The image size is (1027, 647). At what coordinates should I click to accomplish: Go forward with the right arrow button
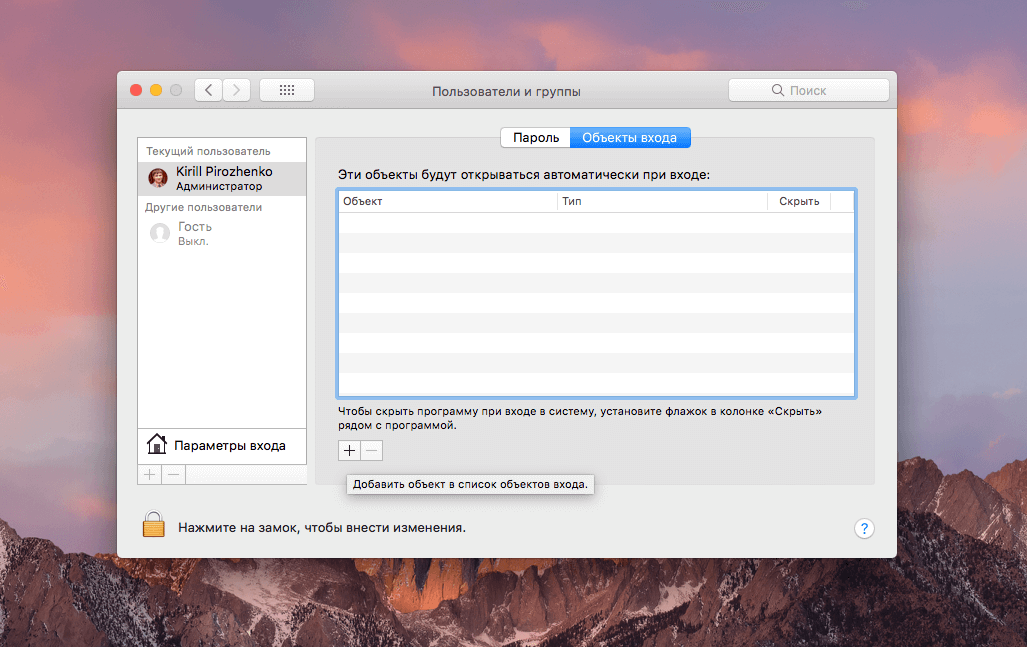point(237,90)
